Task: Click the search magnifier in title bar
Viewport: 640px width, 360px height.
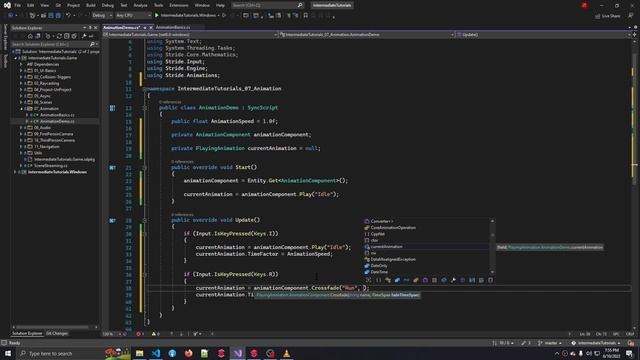Action: tap(300, 5)
